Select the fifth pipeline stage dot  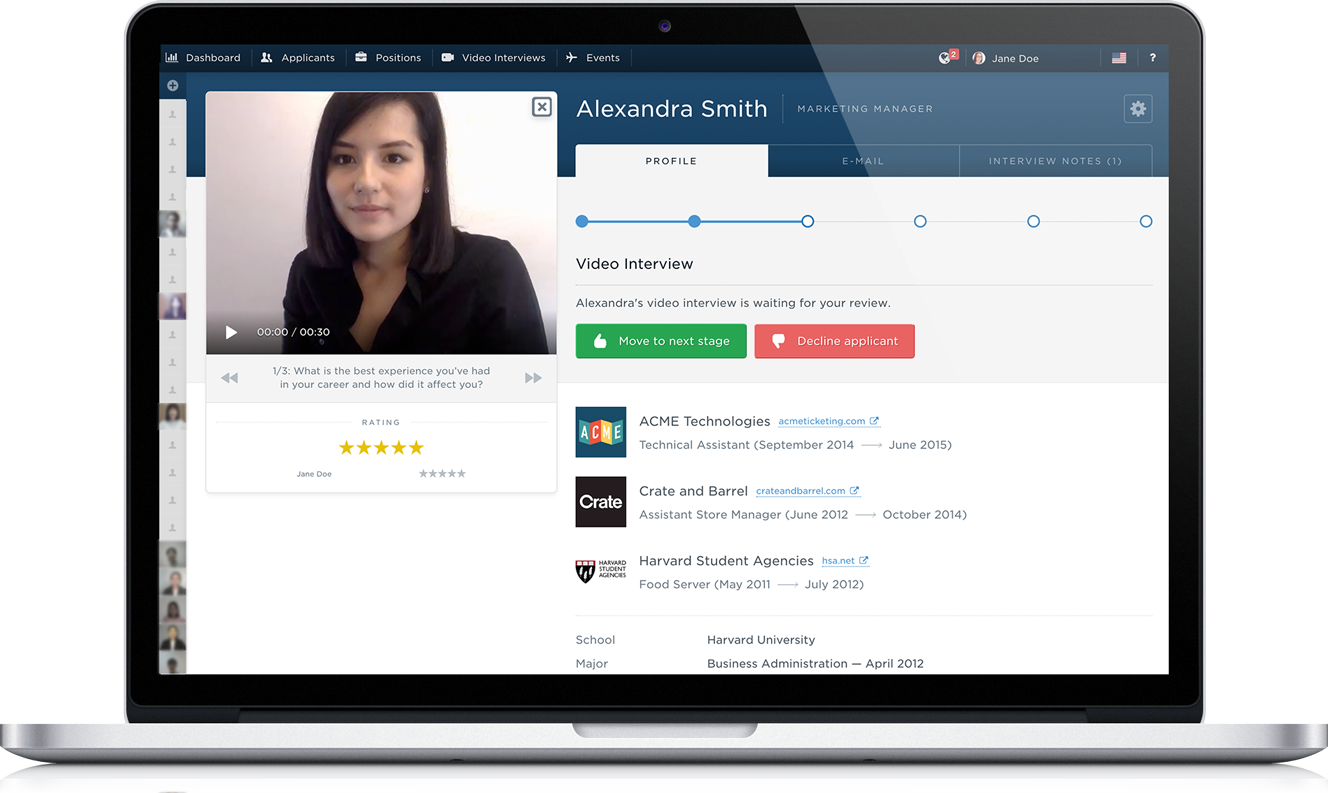tap(1033, 221)
